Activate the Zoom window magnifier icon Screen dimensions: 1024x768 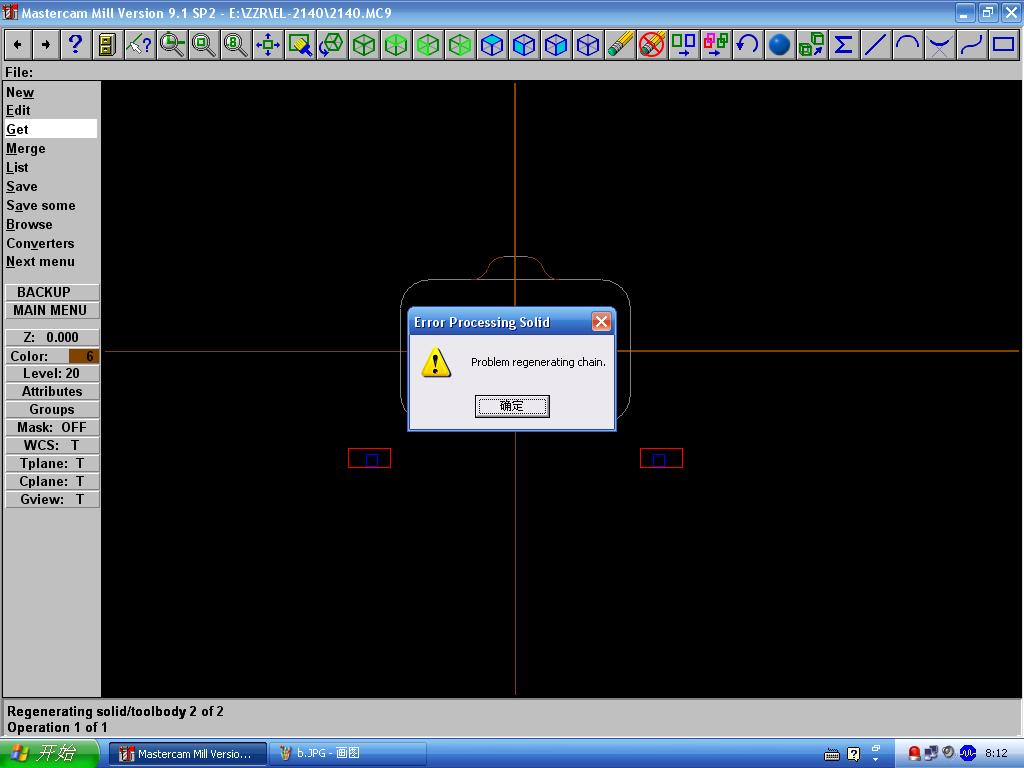point(171,45)
